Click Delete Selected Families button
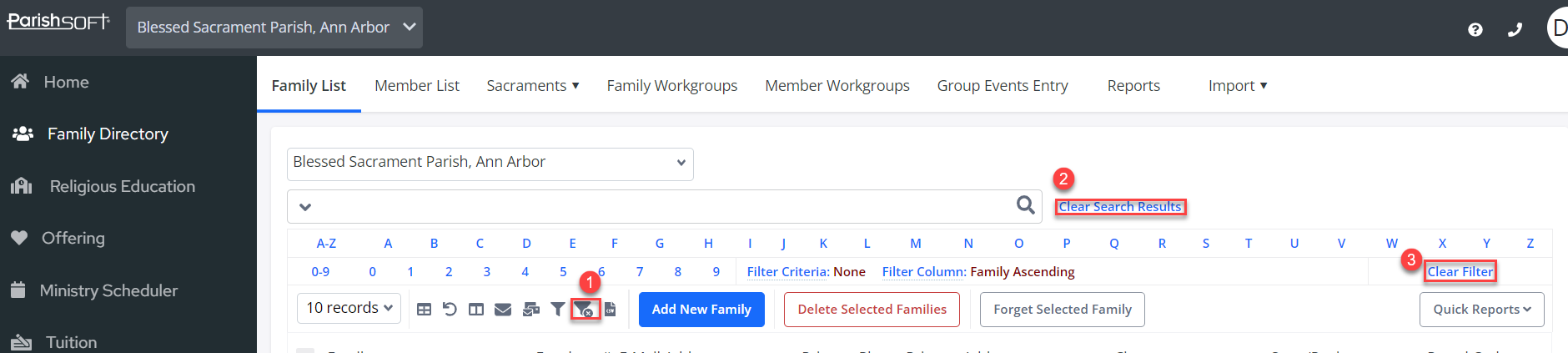The width and height of the screenshot is (1568, 353). click(x=872, y=310)
